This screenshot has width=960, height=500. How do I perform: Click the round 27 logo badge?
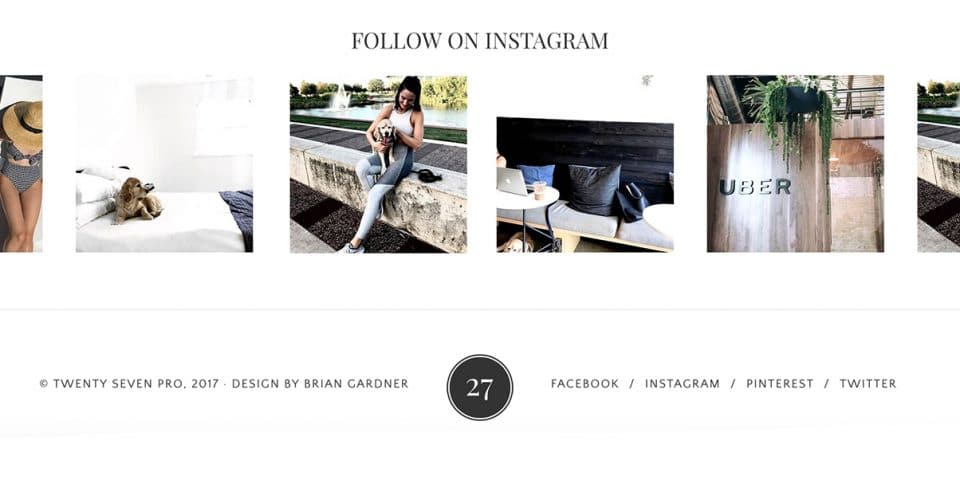480,387
